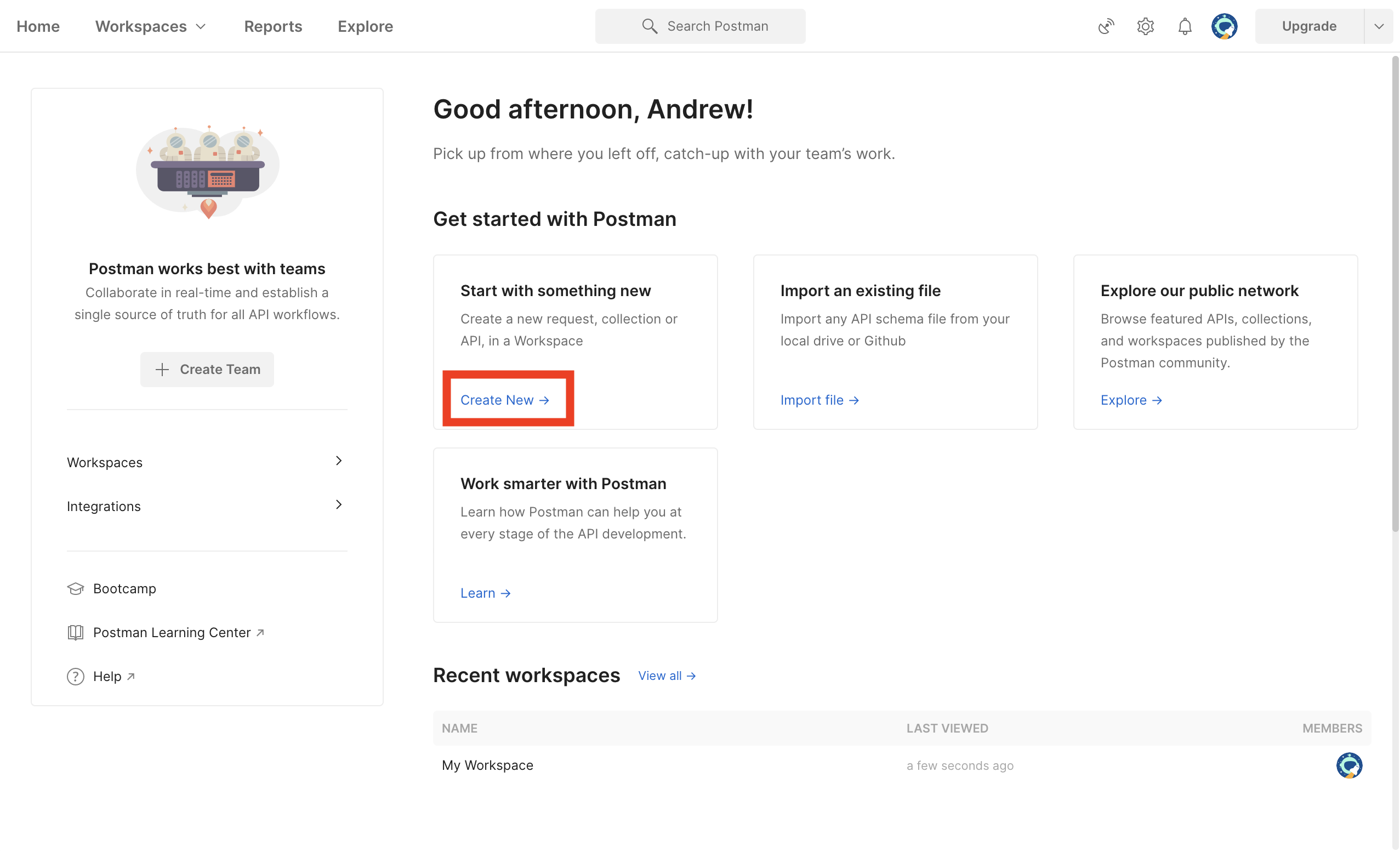Focus the Search Postman field

[700, 26]
